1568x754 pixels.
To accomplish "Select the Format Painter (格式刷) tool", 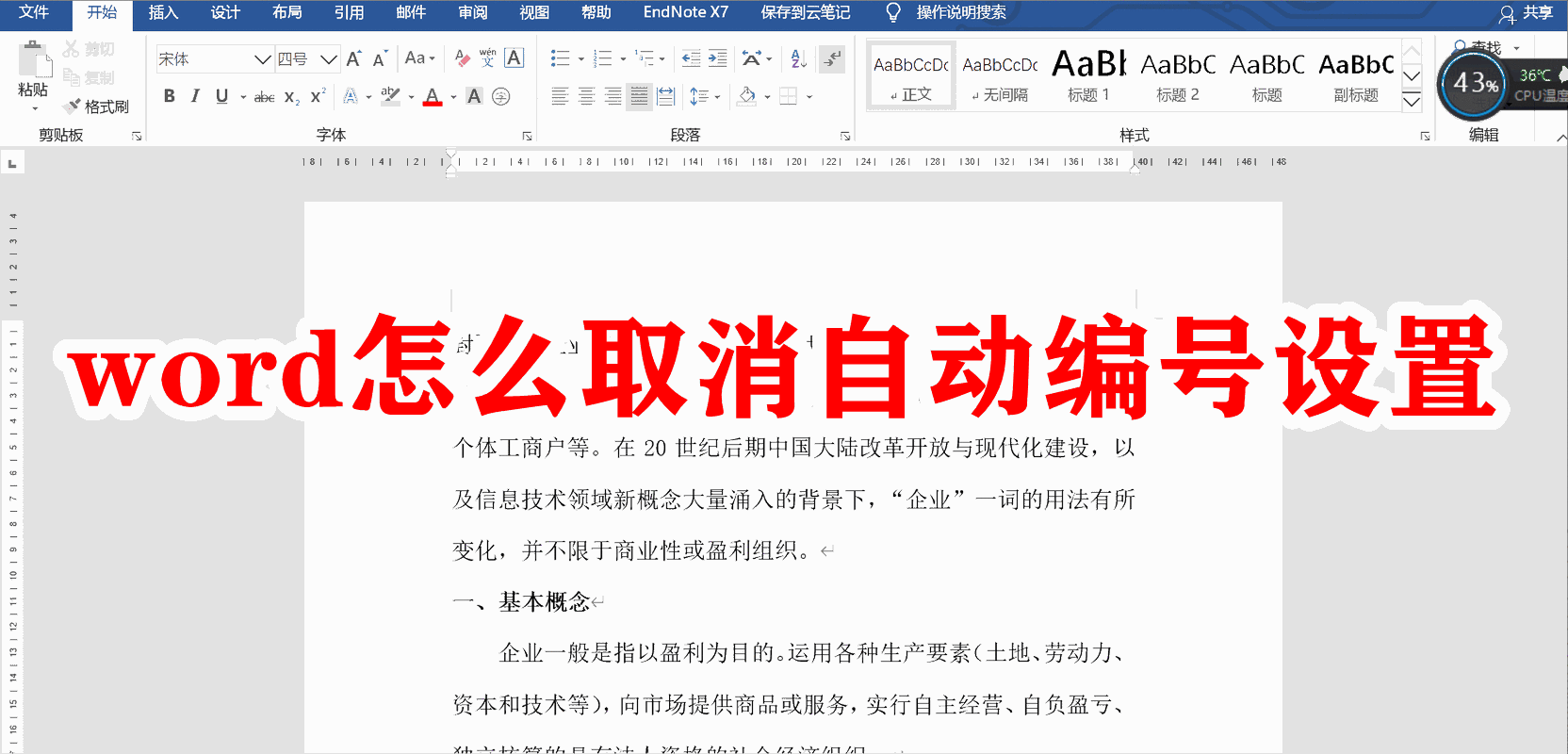I will (96, 107).
